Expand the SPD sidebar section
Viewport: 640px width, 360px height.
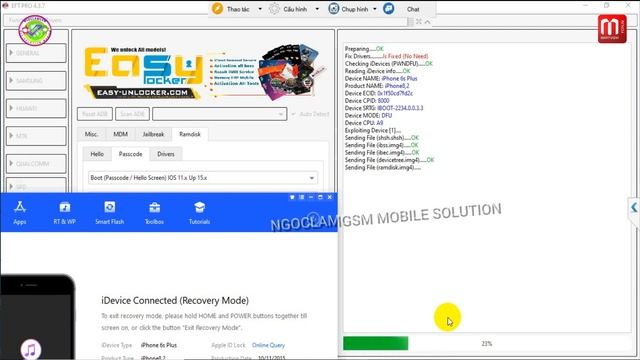[36, 186]
